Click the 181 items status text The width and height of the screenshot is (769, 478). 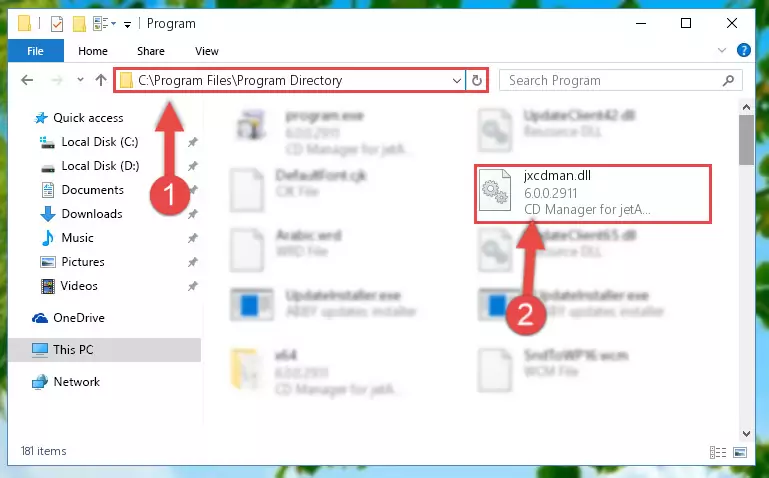[x=43, y=451]
